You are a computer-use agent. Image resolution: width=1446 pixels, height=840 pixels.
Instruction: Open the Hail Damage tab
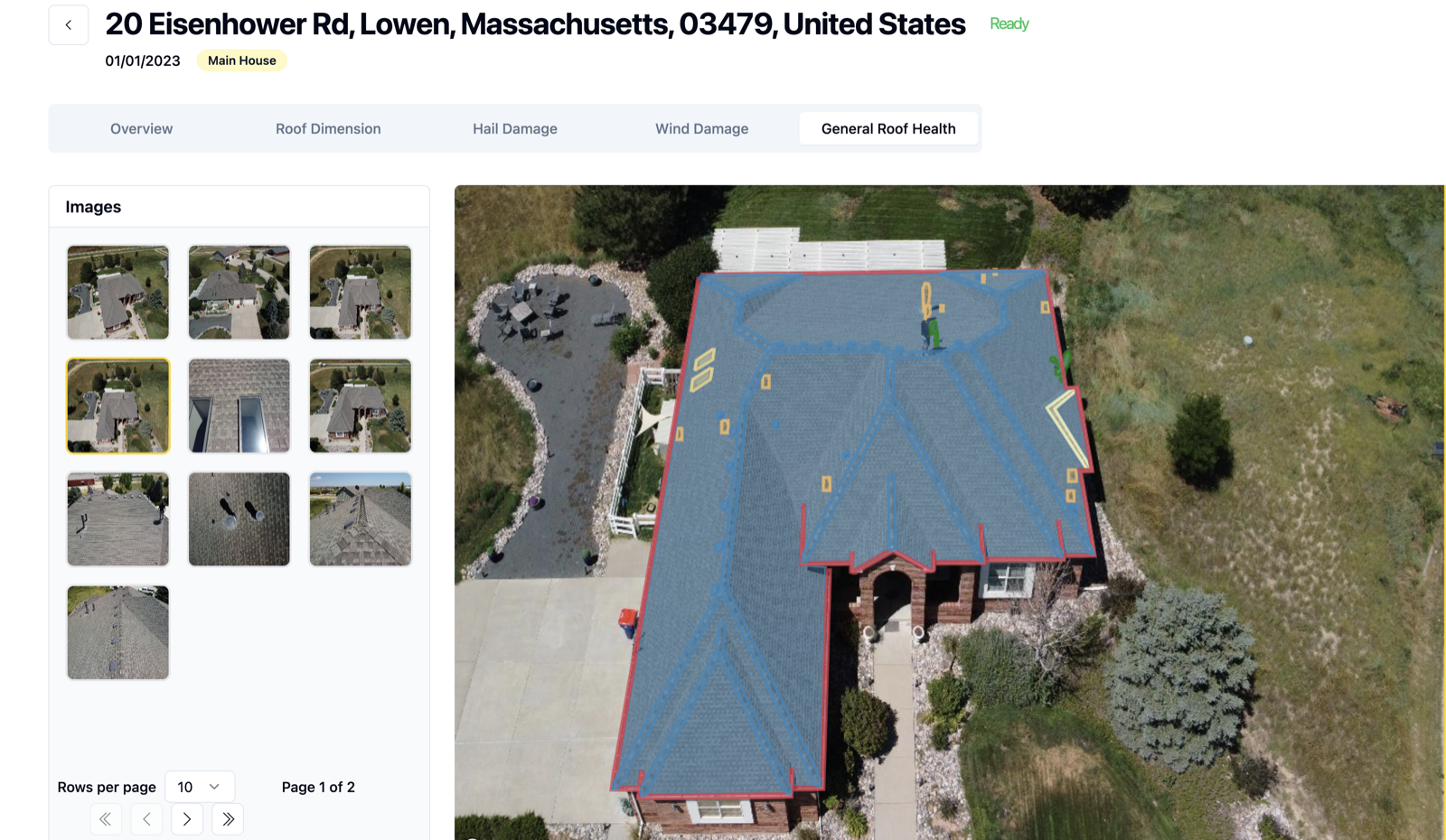click(515, 128)
